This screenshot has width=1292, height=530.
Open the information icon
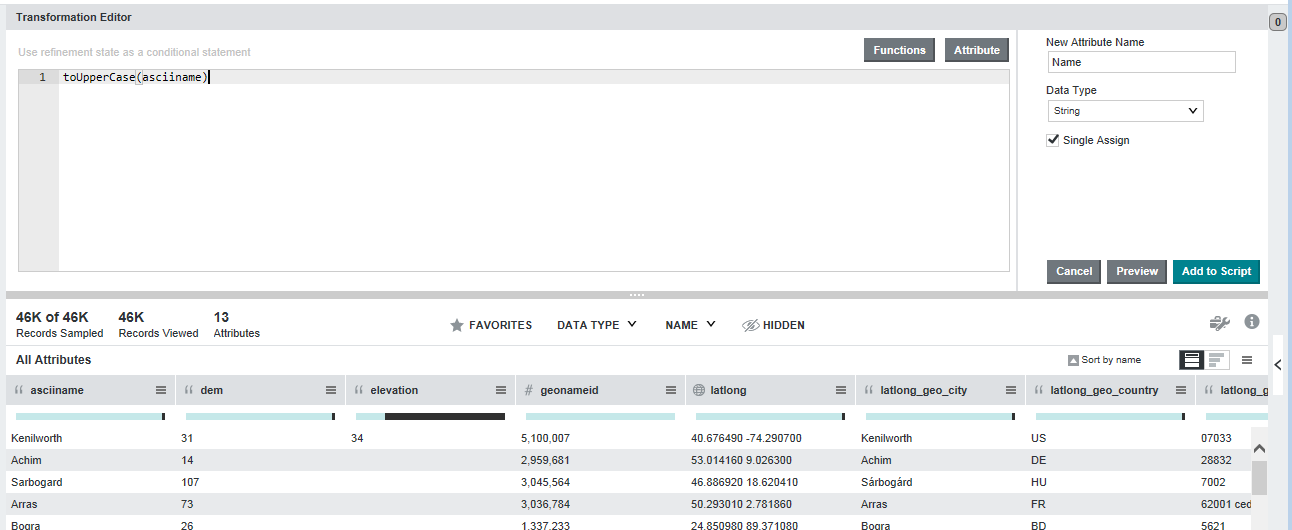pyautogui.click(x=1251, y=322)
